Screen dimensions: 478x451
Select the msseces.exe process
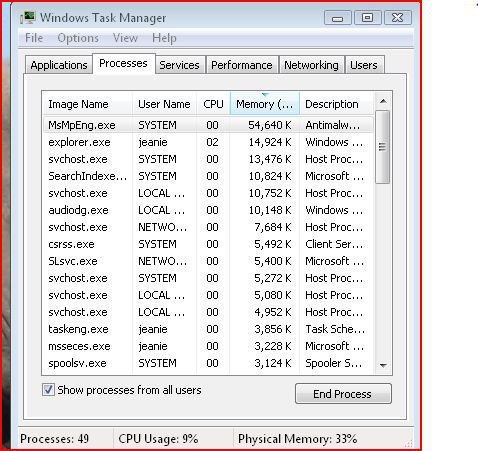pyautogui.click(x=208, y=346)
